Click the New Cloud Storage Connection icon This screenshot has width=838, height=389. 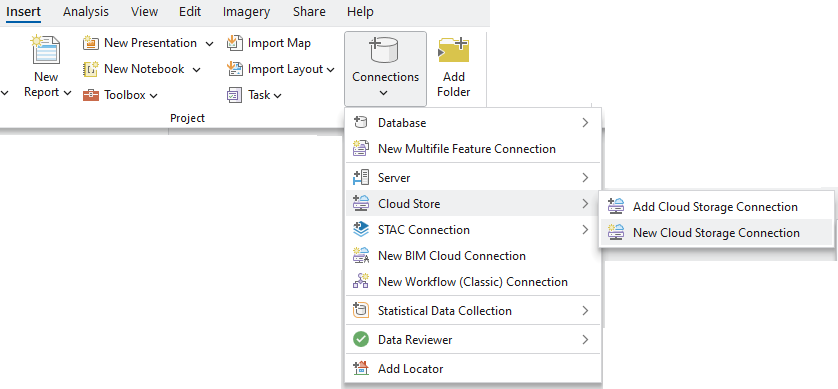[616, 232]
